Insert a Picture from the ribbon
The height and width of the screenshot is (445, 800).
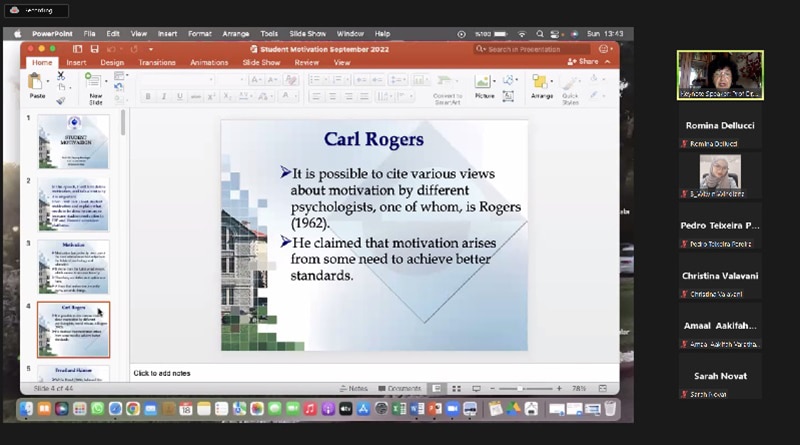(x=484, y=84)
